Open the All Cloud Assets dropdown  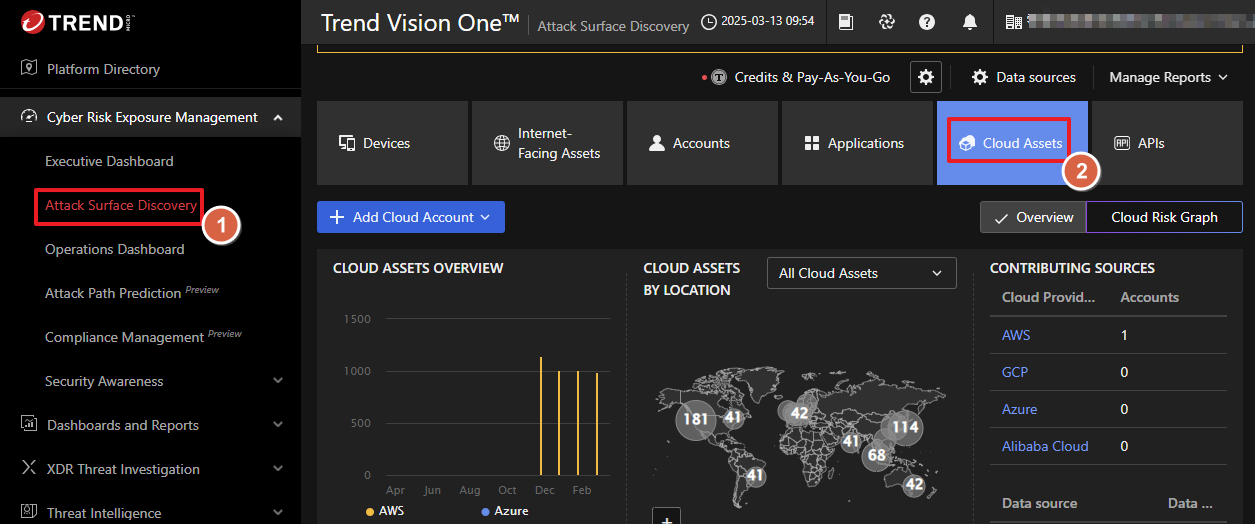coord(861,273)
